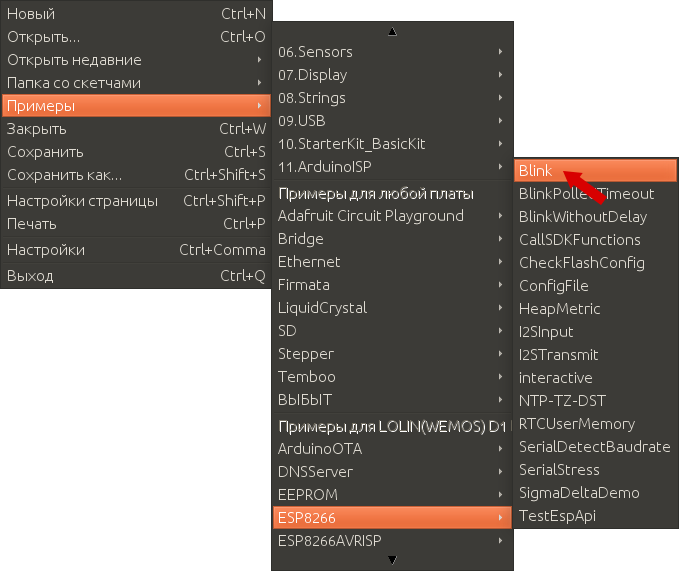This screenshot has height=571, width=679.
Task: Open the LiquidCrystal examples submenu
Action: (x=392, y=307)
